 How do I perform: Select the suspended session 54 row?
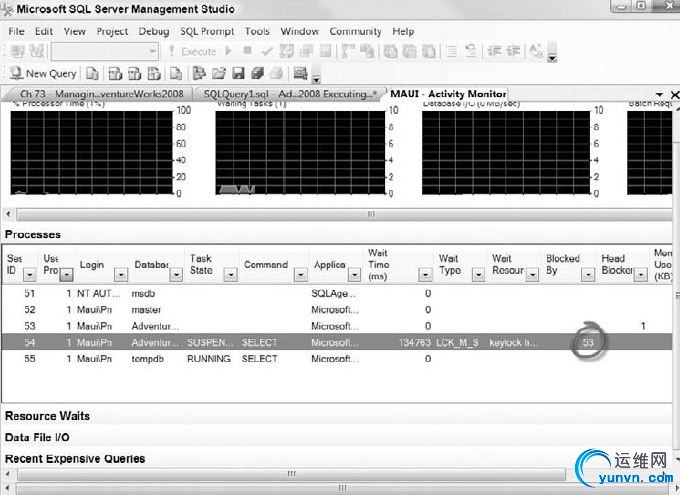click(300, 342)
